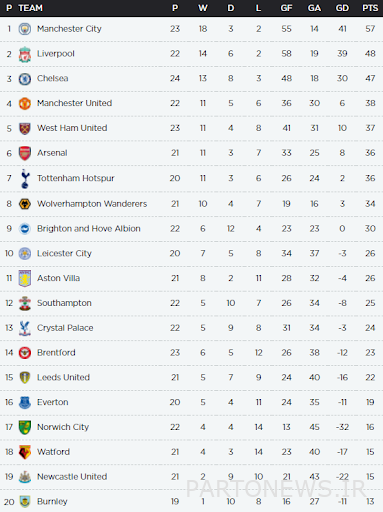Select the TEAM column header

pos(30,8)
